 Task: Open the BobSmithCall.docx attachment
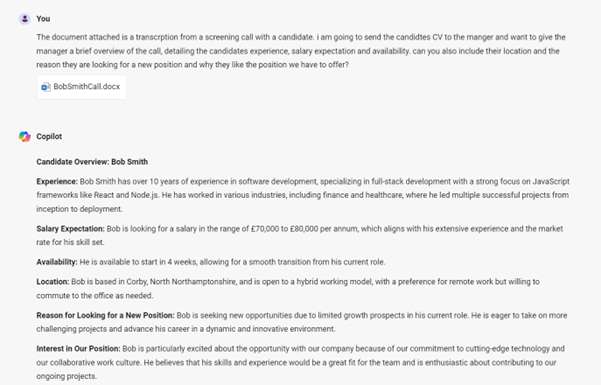pos(82,87)
